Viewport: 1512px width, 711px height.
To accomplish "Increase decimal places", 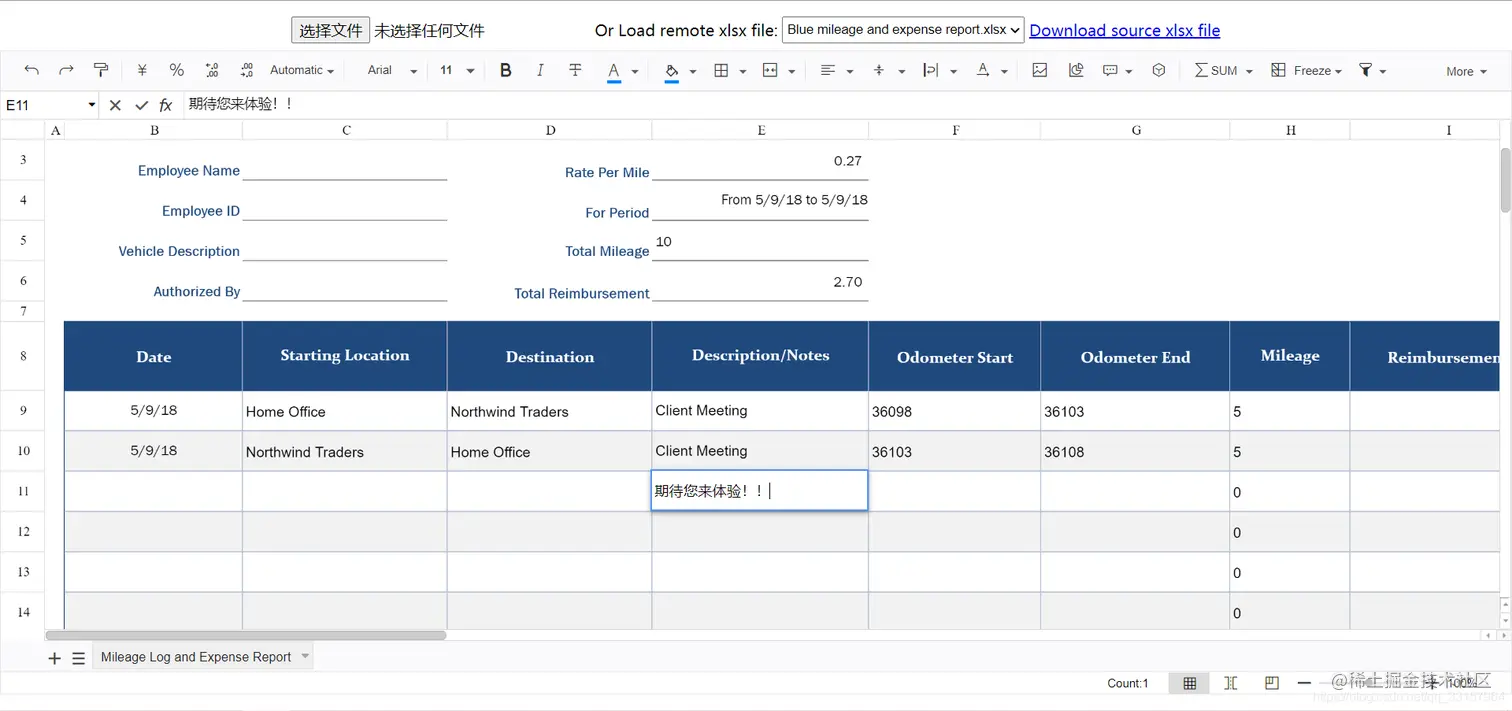I will [246, 70].
